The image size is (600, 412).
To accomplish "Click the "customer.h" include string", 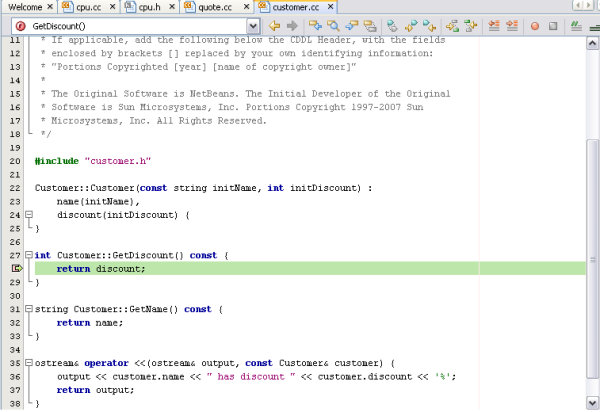I will click(x=117, y=161).
